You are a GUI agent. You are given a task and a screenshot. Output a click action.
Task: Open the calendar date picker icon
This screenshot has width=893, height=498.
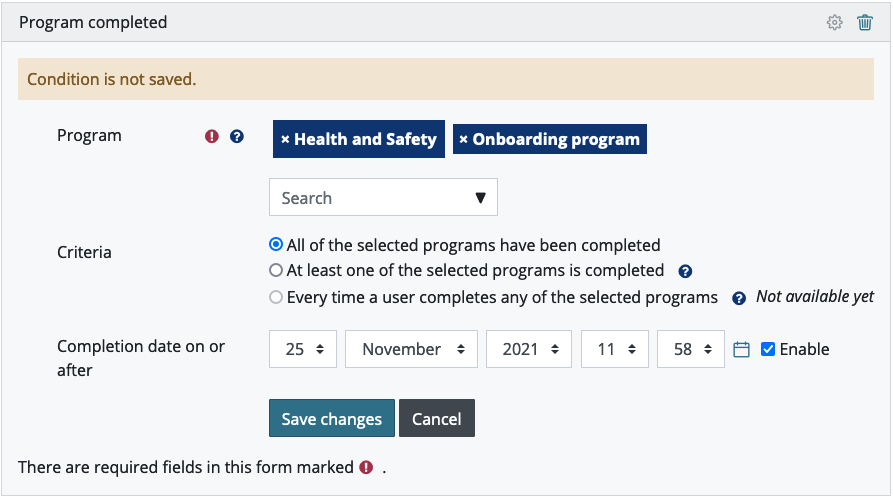pyautogui.click(x=741, y=349)
